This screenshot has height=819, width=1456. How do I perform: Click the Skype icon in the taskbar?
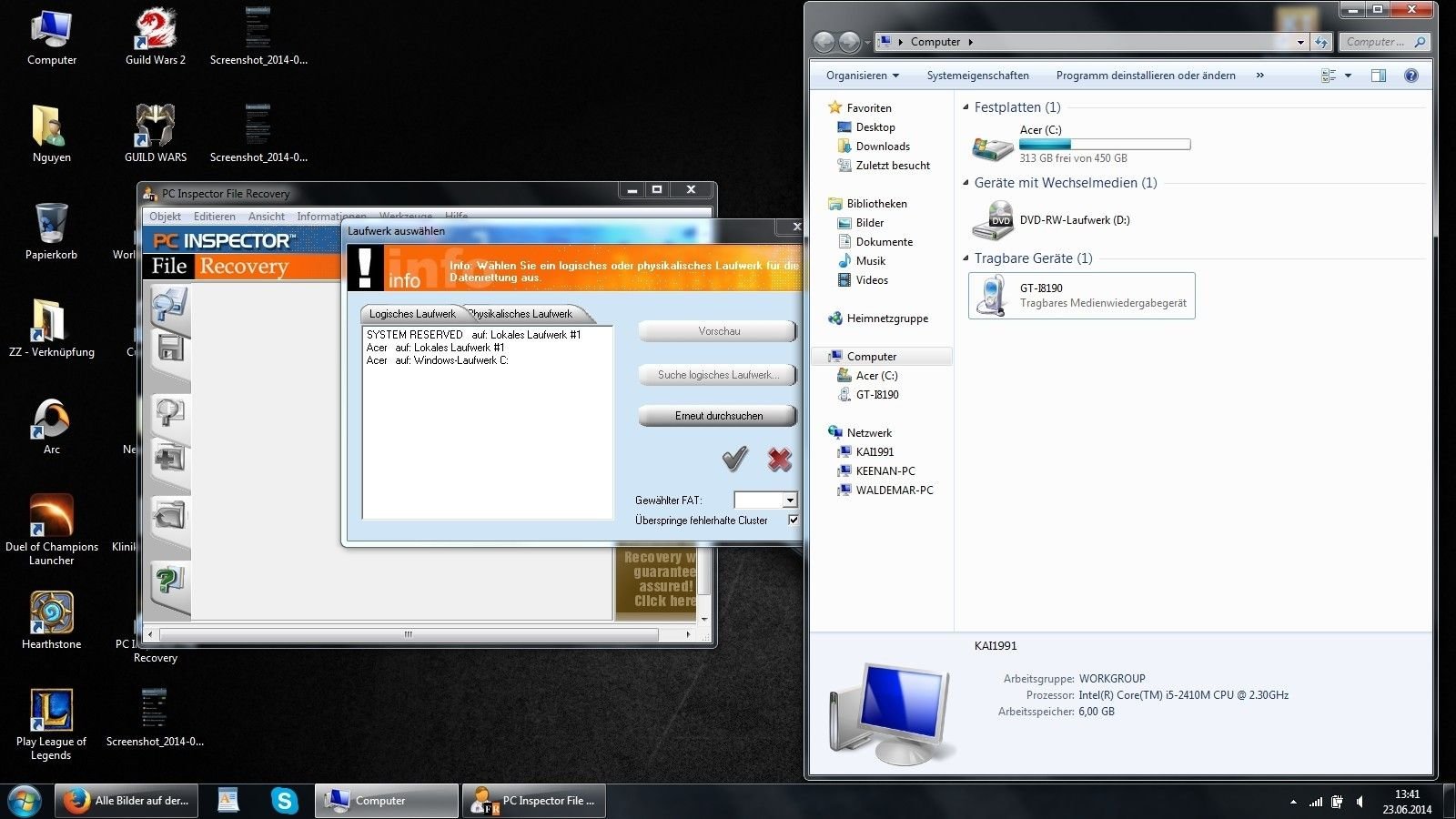285,801
